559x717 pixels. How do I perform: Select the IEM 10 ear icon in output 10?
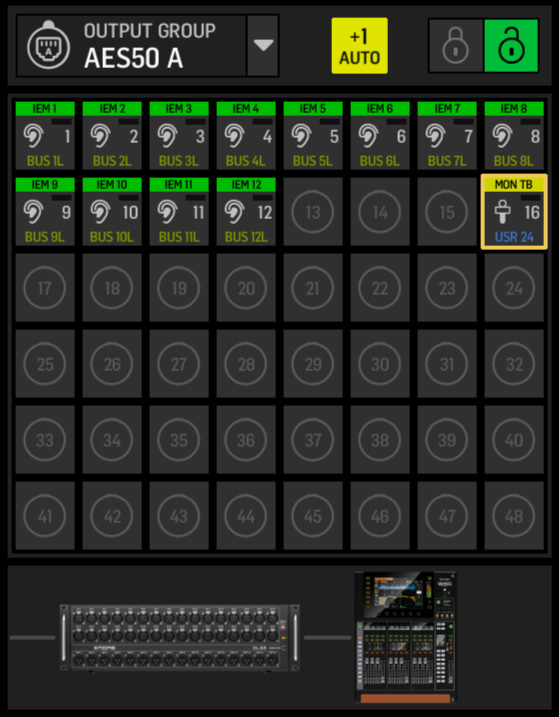[100, 212]
